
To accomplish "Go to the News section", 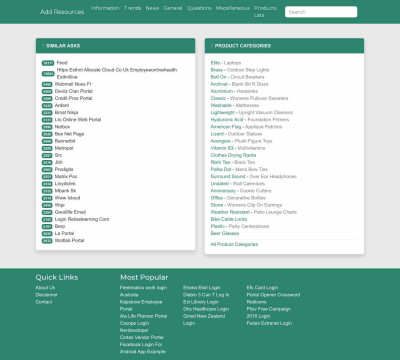I will [x=152, y=8].
